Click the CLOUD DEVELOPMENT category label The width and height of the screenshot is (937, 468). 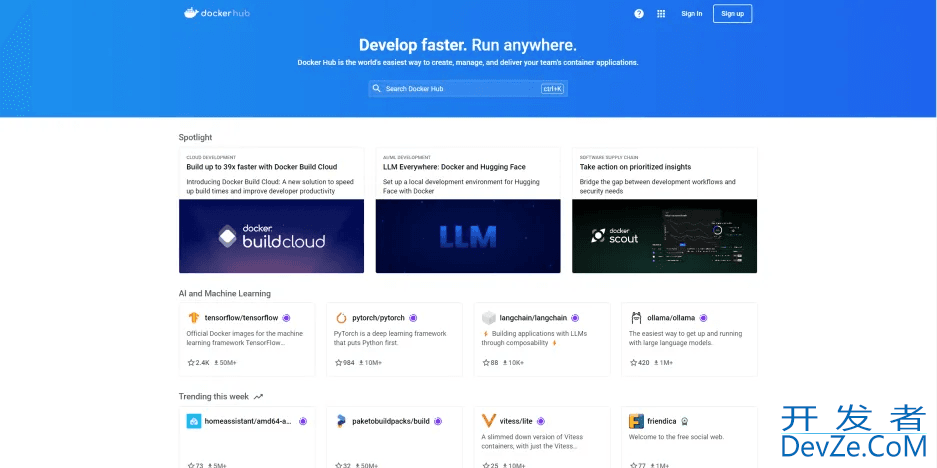coord(211,157)
